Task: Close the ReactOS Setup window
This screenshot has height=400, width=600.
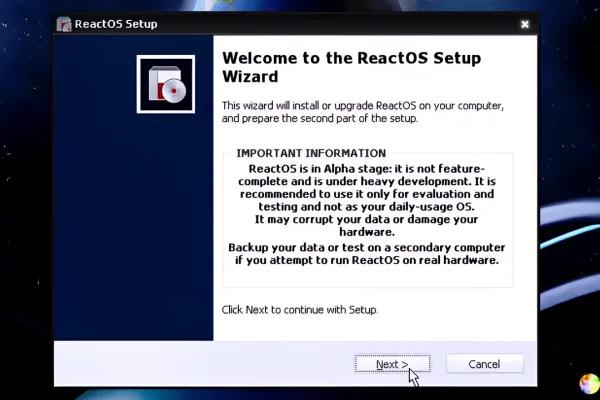Action: tap(525, 24)
